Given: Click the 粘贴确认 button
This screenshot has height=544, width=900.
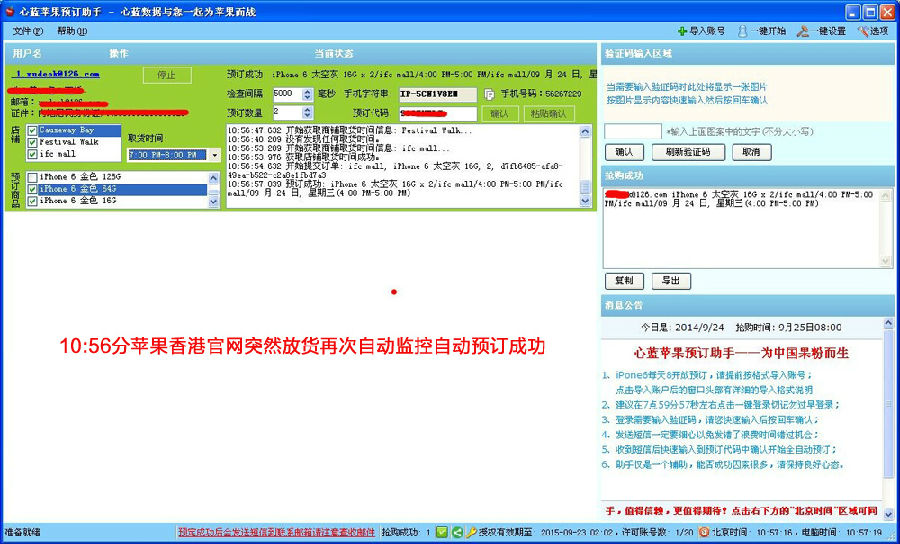Looking at the screenshot, I should pos(549,114).
